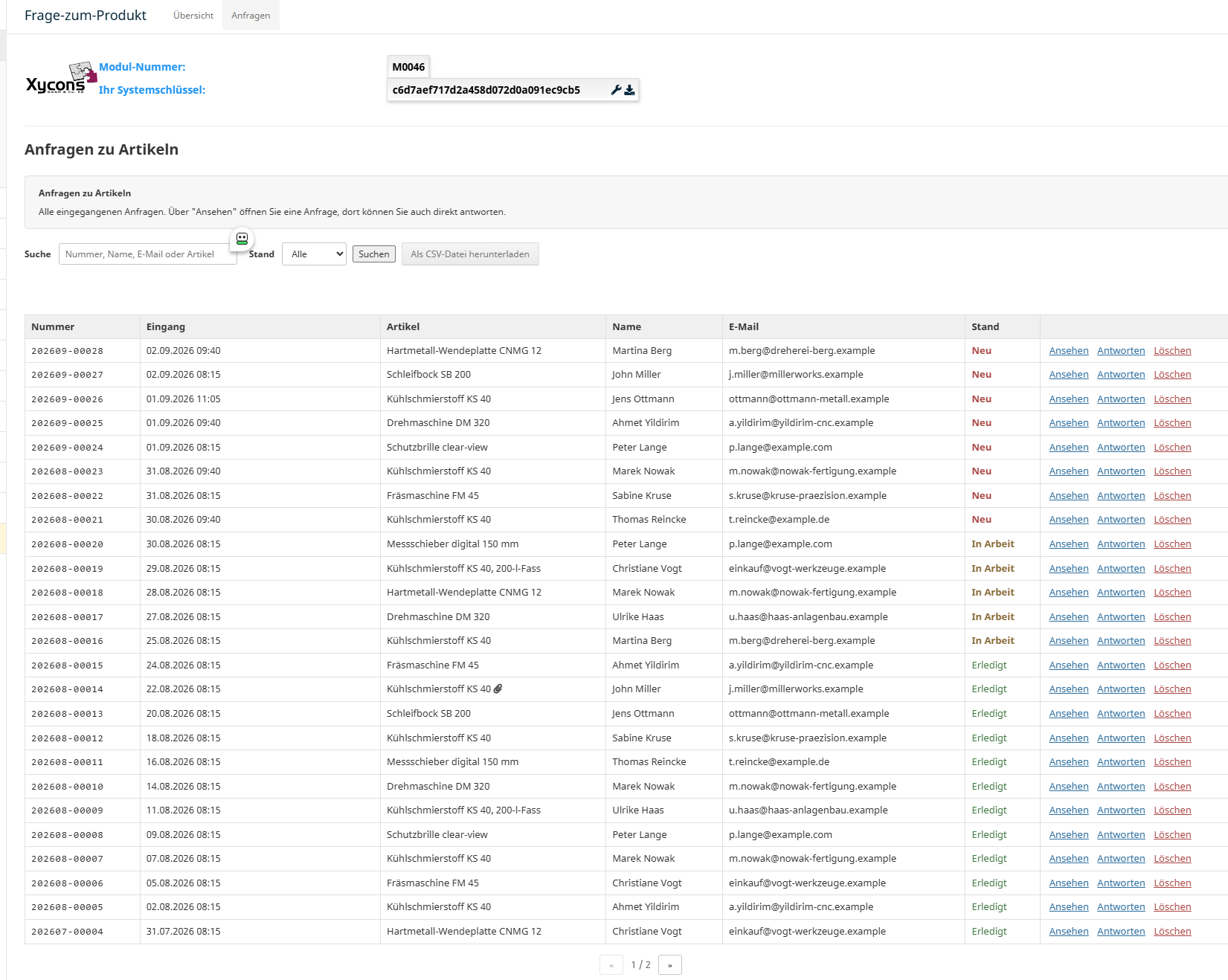Click Antworten for John Miller's request 202609-00027
Viewport: 1228px width, 980px height.
tap(1121, 375)
